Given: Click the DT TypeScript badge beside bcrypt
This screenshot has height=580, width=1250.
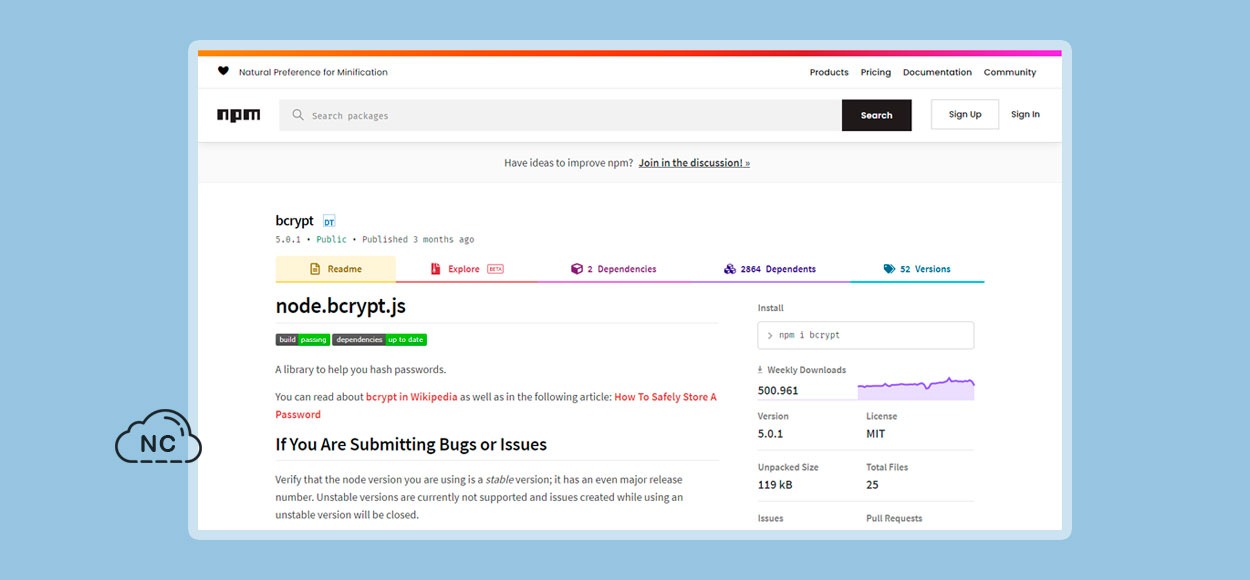Looking at the screenshot, I should click(x=329, y=222).
